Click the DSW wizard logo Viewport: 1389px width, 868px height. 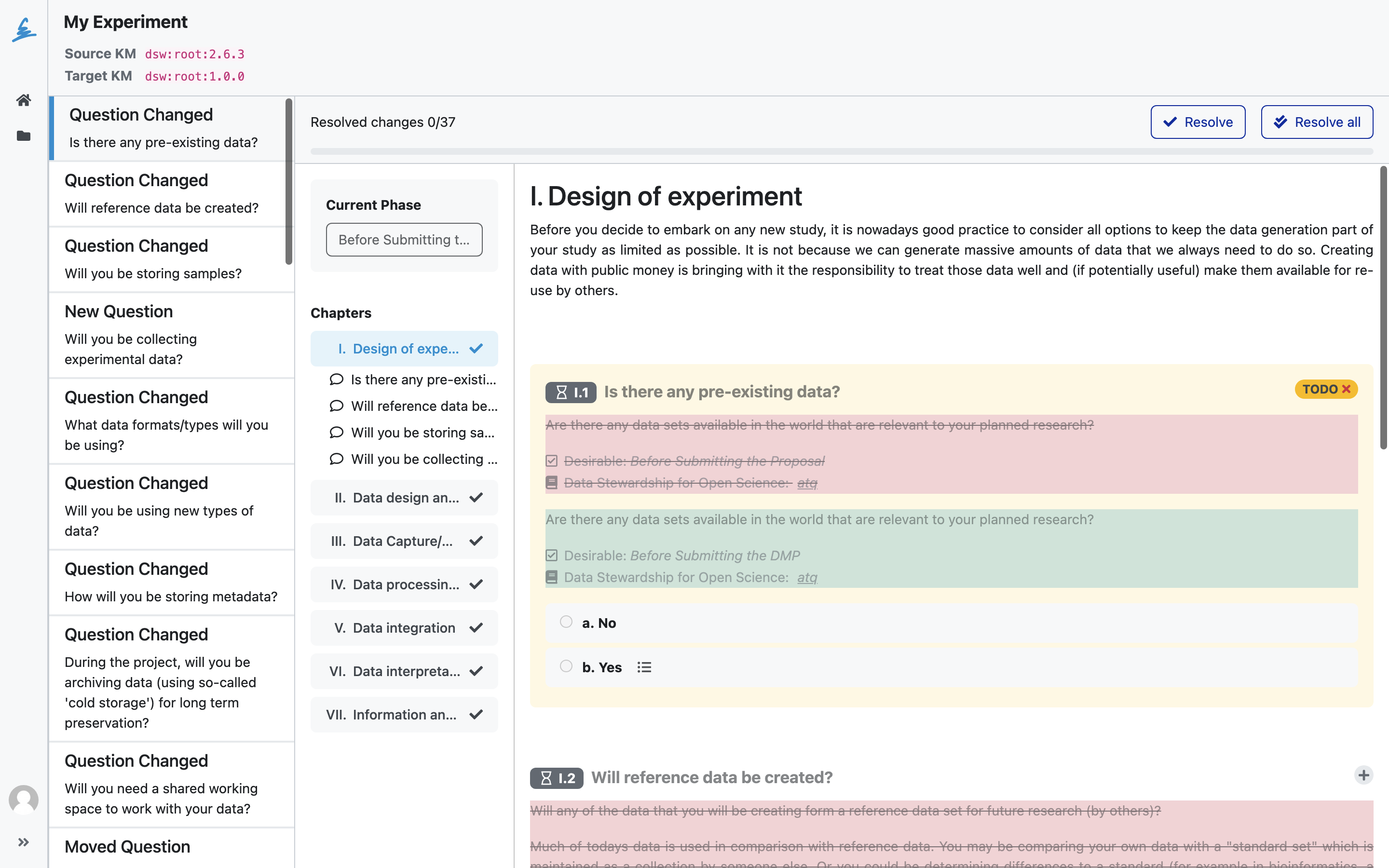point(24,30)
